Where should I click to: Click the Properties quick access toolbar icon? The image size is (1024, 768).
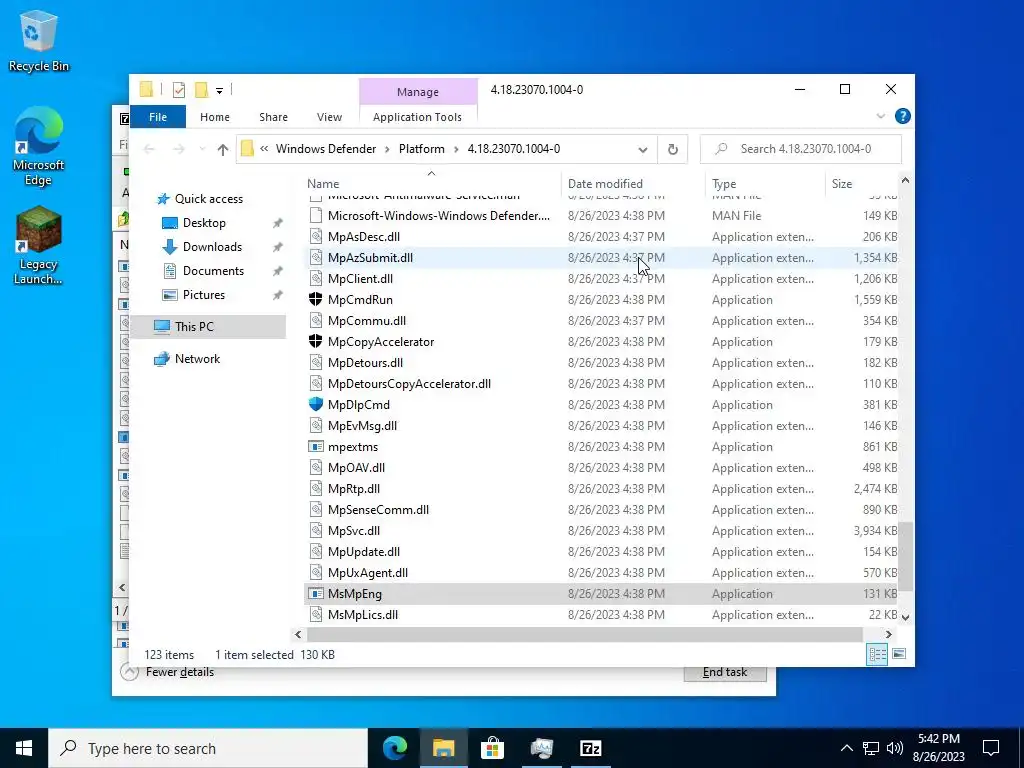click(179, 90)
